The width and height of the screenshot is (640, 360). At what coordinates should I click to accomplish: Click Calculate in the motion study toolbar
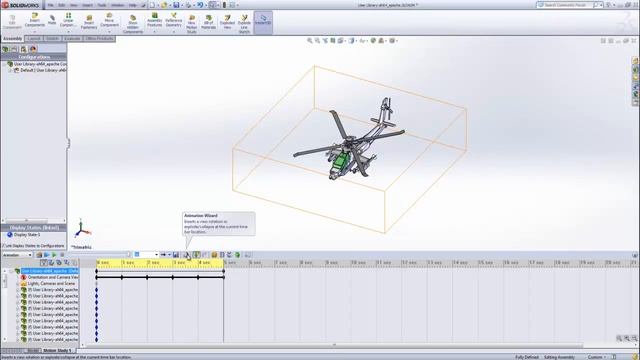(39, 255)
